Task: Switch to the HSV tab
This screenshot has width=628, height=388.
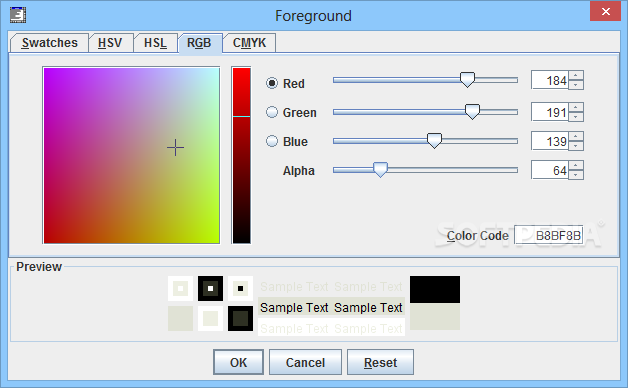Action: point(110,42)
